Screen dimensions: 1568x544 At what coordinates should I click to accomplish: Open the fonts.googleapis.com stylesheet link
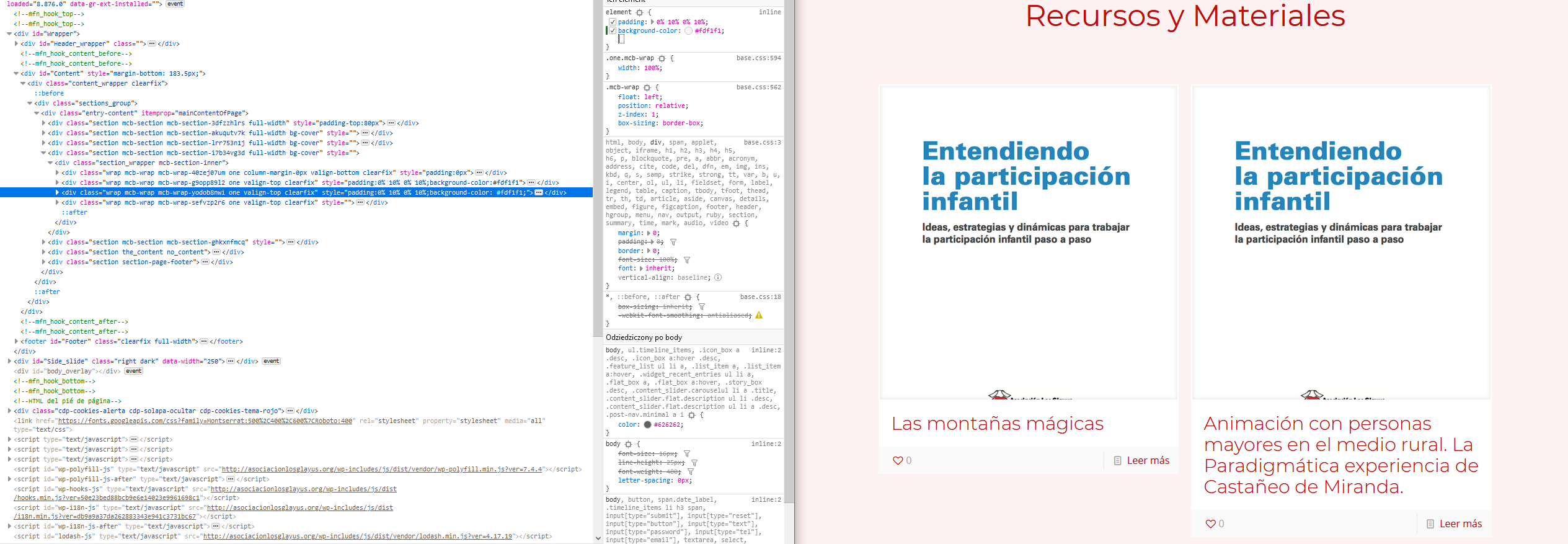click(205, 421)
